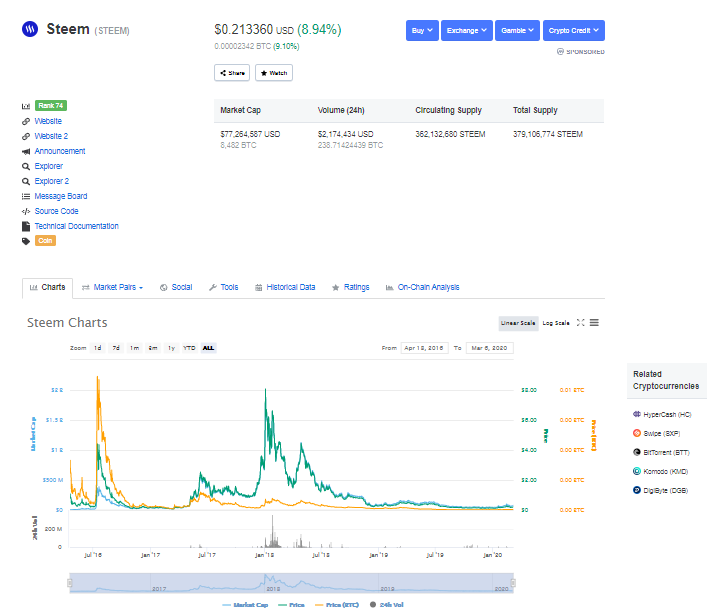Switch to the Social tab

pos(177,288)
